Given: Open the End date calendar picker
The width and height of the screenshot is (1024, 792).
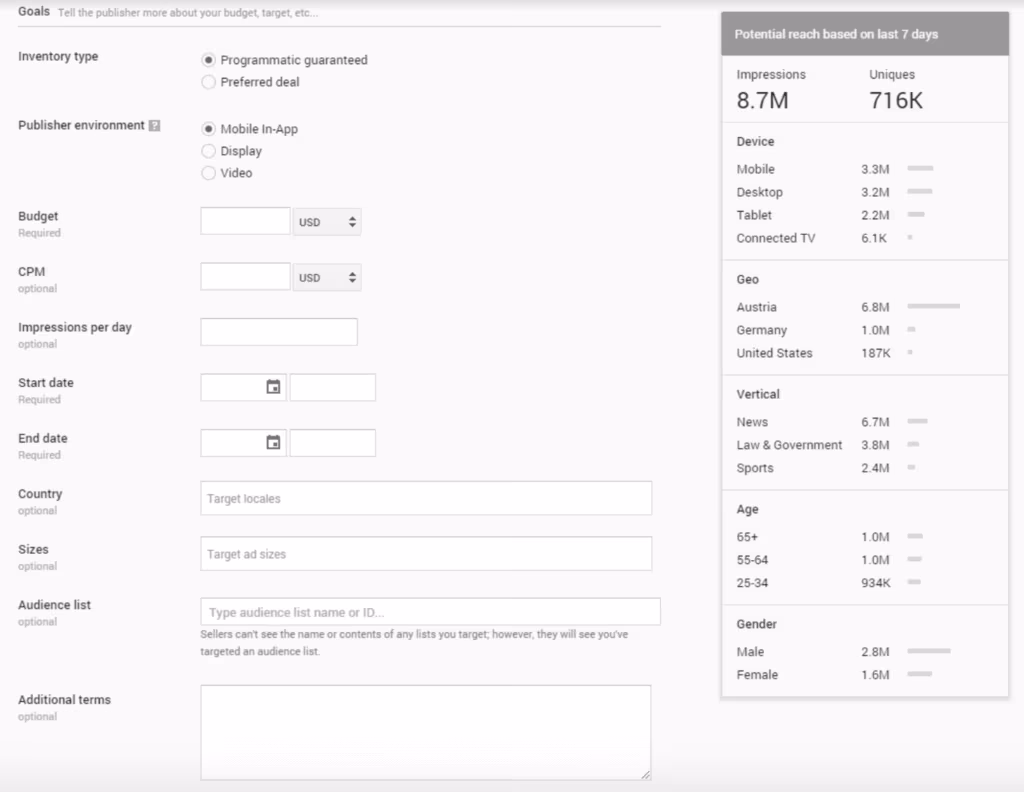Looking at the screenshot, I should pyautogui.click(x=273, y=443).
